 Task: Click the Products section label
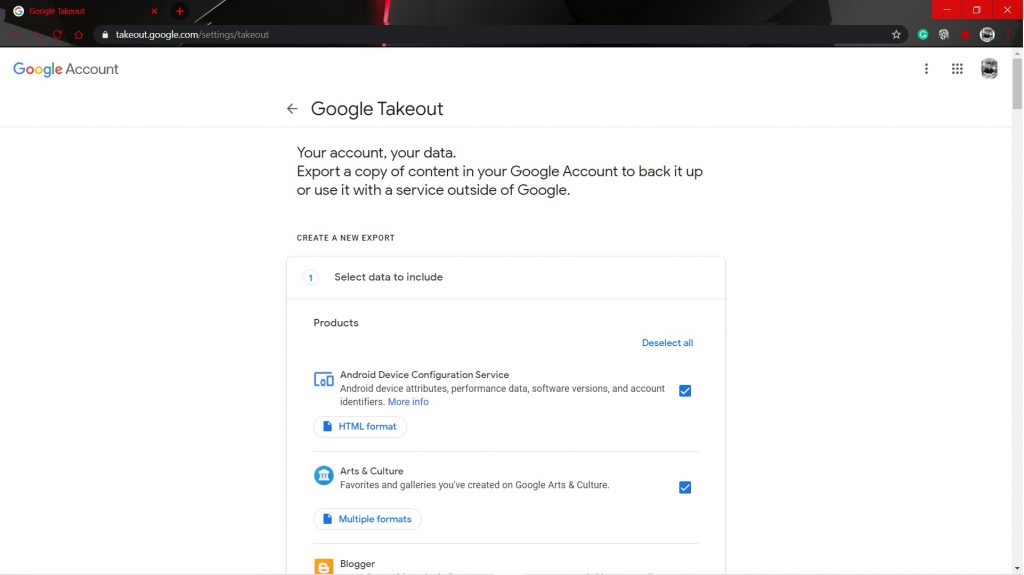(x=336, y=323)
